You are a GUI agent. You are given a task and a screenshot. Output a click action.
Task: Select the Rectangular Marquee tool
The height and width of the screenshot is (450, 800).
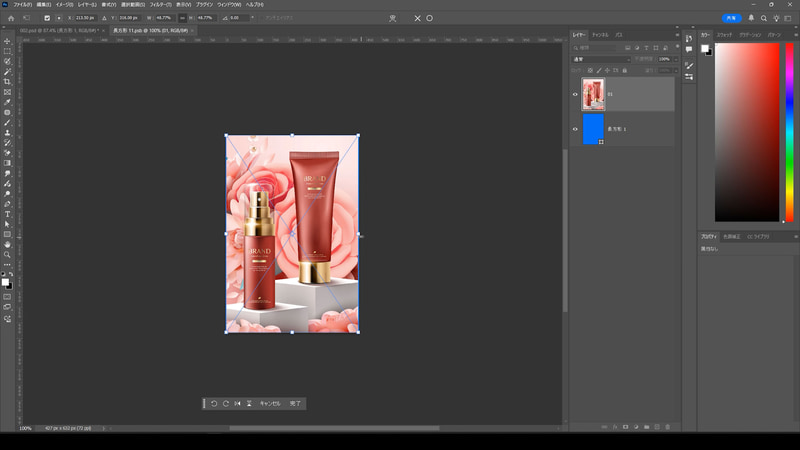pos(7,51)
